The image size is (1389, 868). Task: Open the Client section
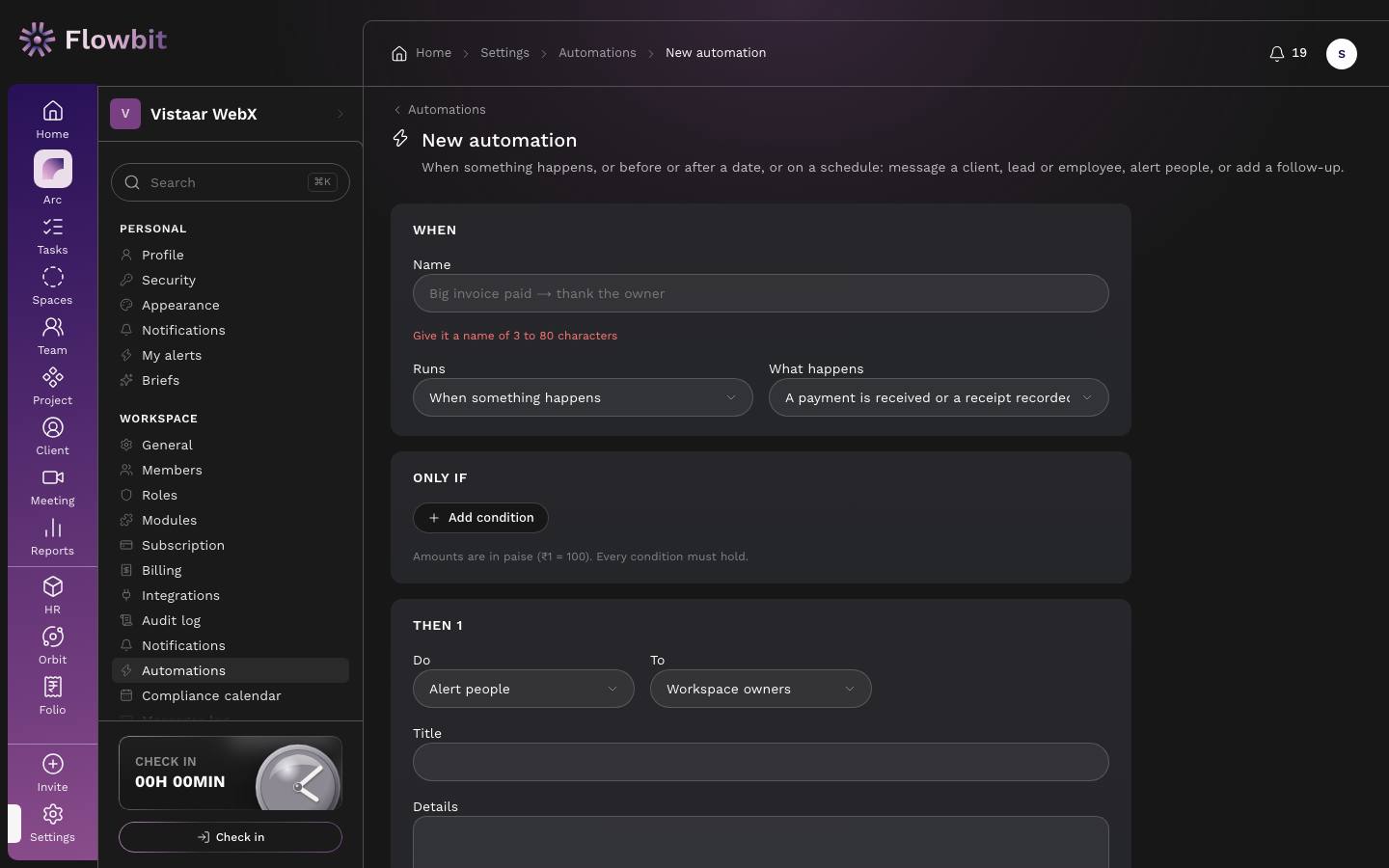click(x=52, y=437)
